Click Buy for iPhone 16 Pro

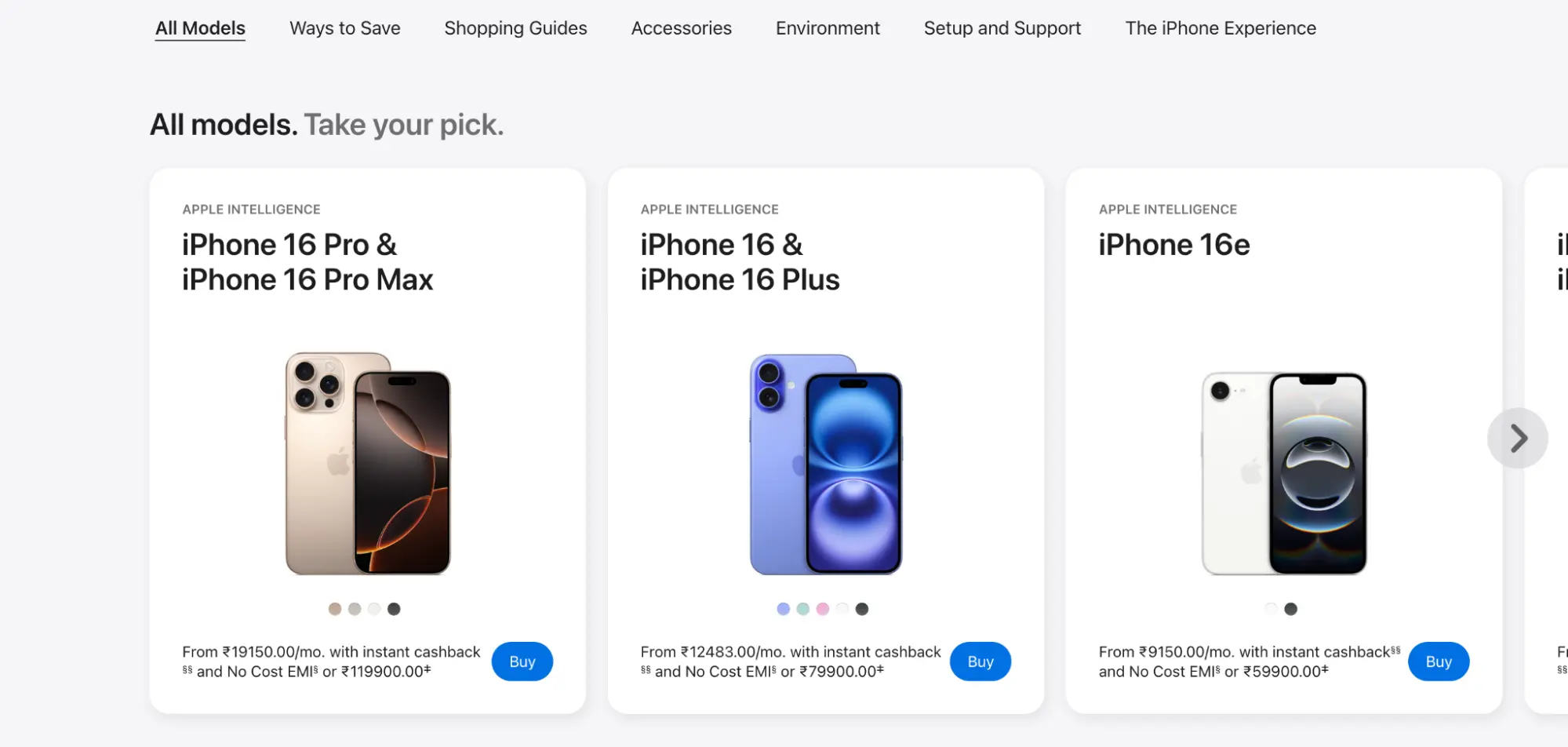click(x=522, y=661)
